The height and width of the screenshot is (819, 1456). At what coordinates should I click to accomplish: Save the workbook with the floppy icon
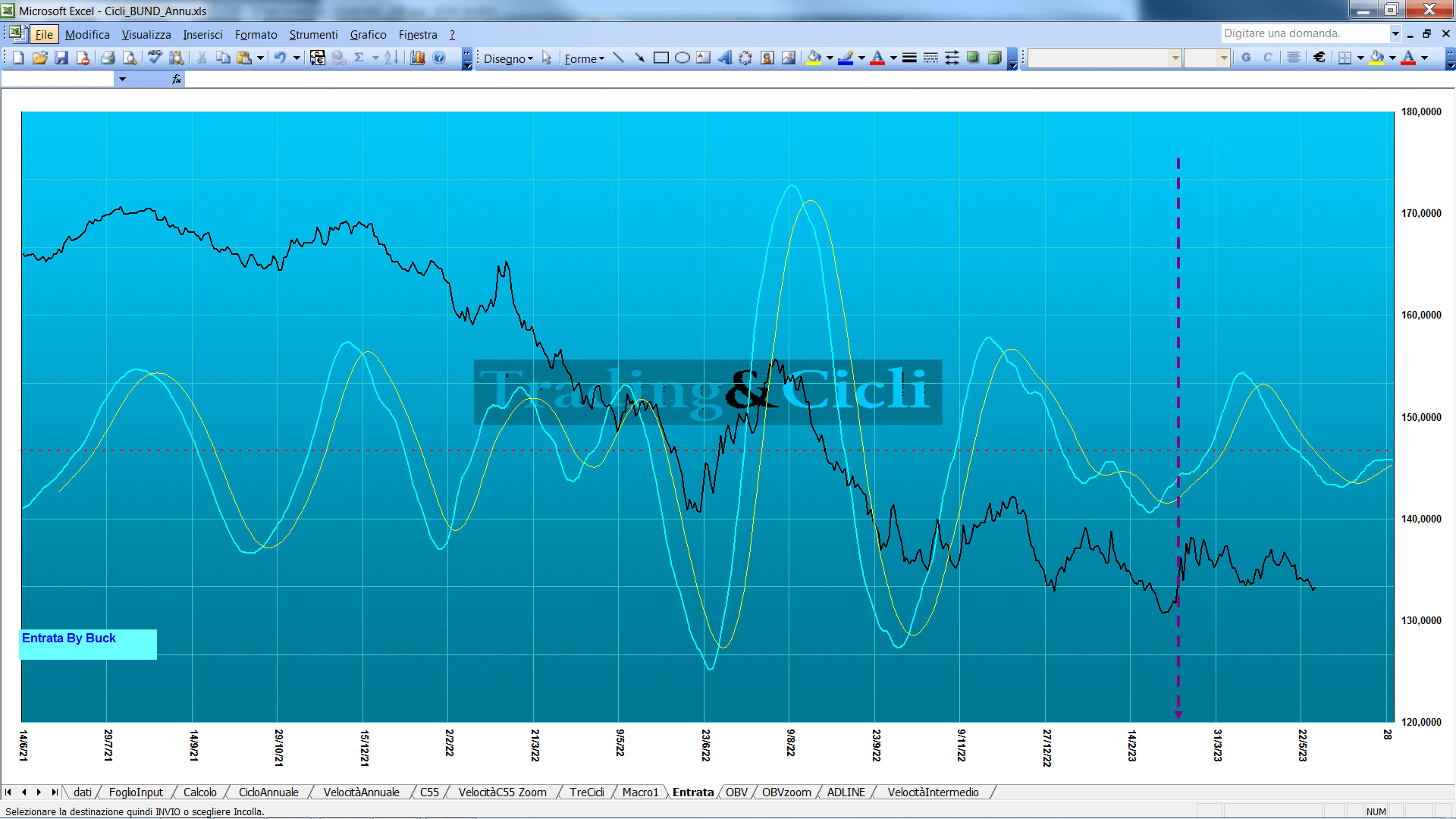pos(61,58)
